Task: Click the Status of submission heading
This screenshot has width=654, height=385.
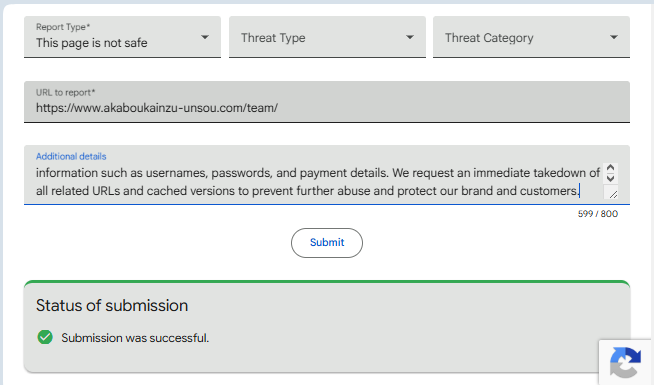Action: tap(112, 306)
